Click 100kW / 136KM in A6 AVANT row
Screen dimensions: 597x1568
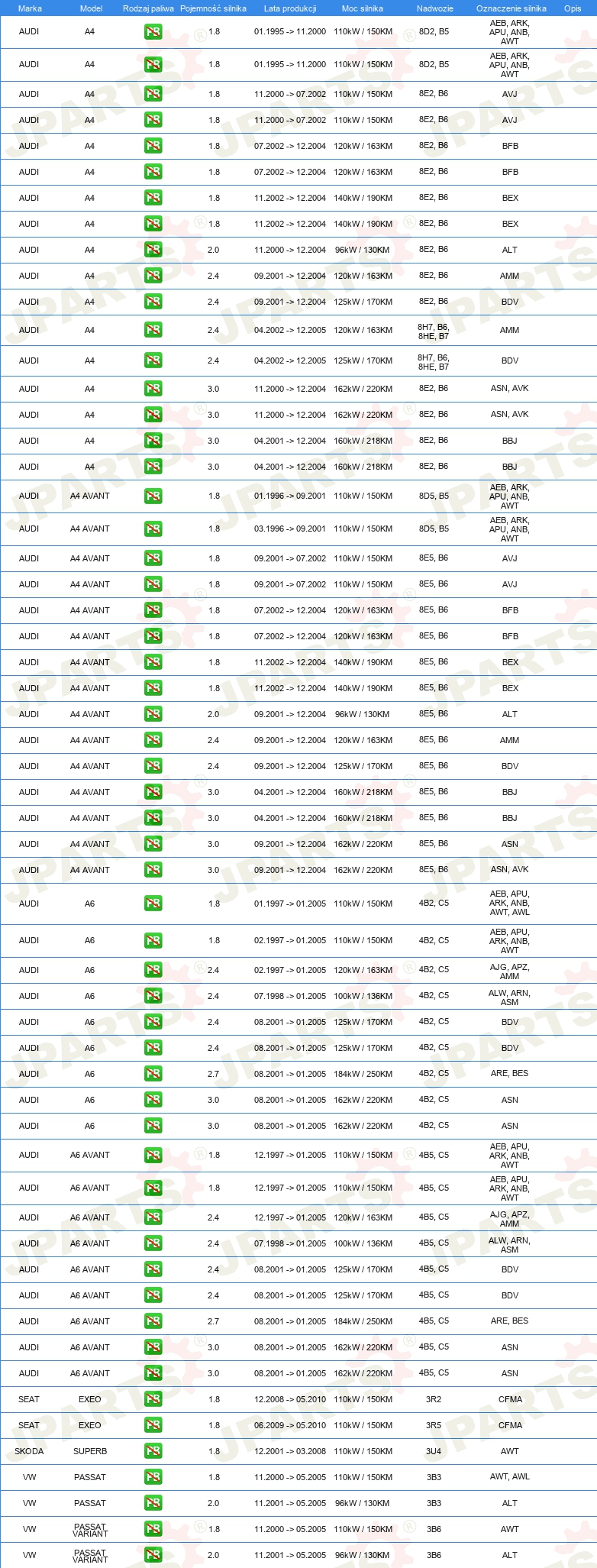[x=363, y=1243]
